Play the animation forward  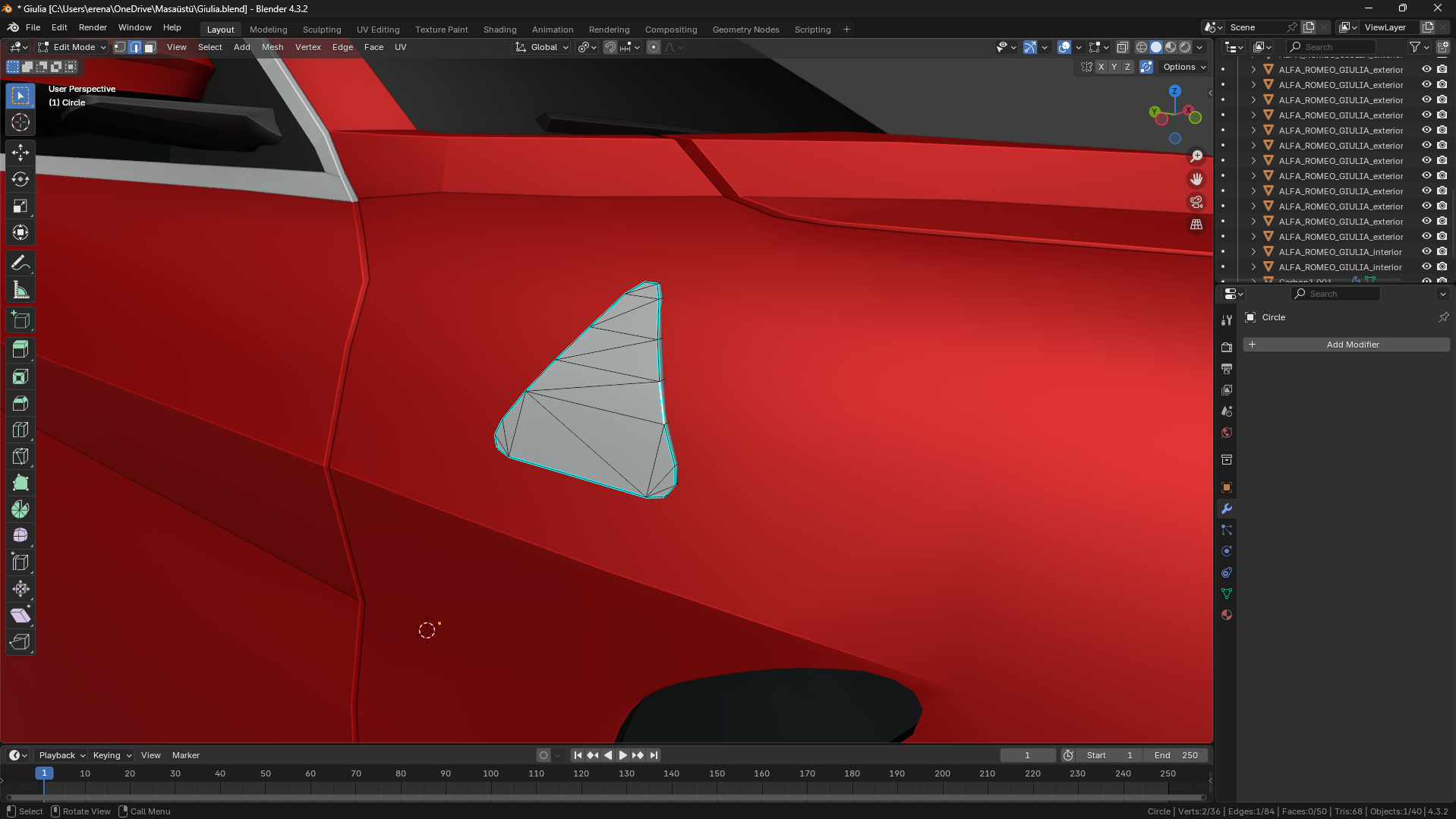[x=623, y=755]
